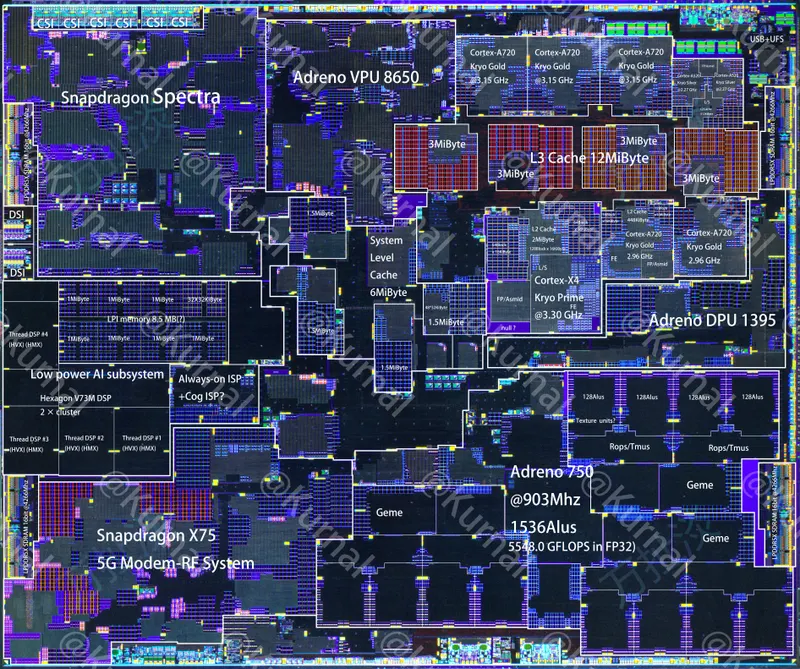Screen dimensions: 800x669
Task: Select the "Cortex-X4" label
Action: pyautogui.click(x=557, y=280)
